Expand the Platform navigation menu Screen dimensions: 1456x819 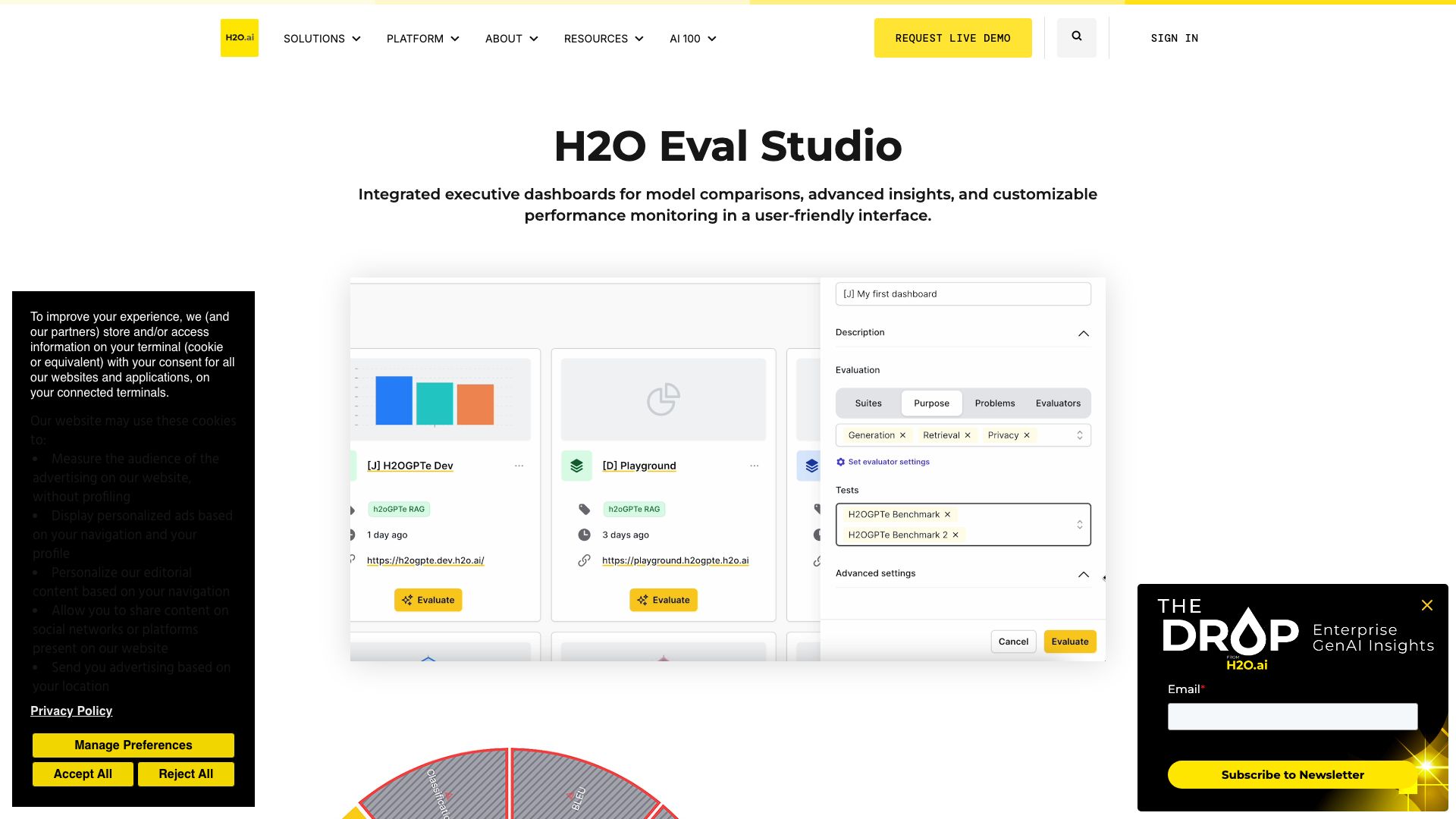[422, 39]
